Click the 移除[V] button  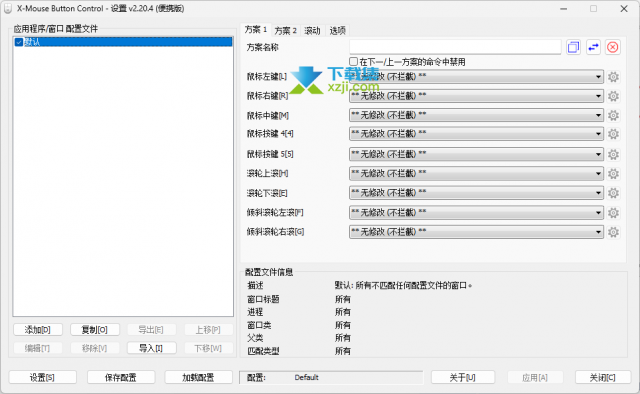click(x=95, y=348)
